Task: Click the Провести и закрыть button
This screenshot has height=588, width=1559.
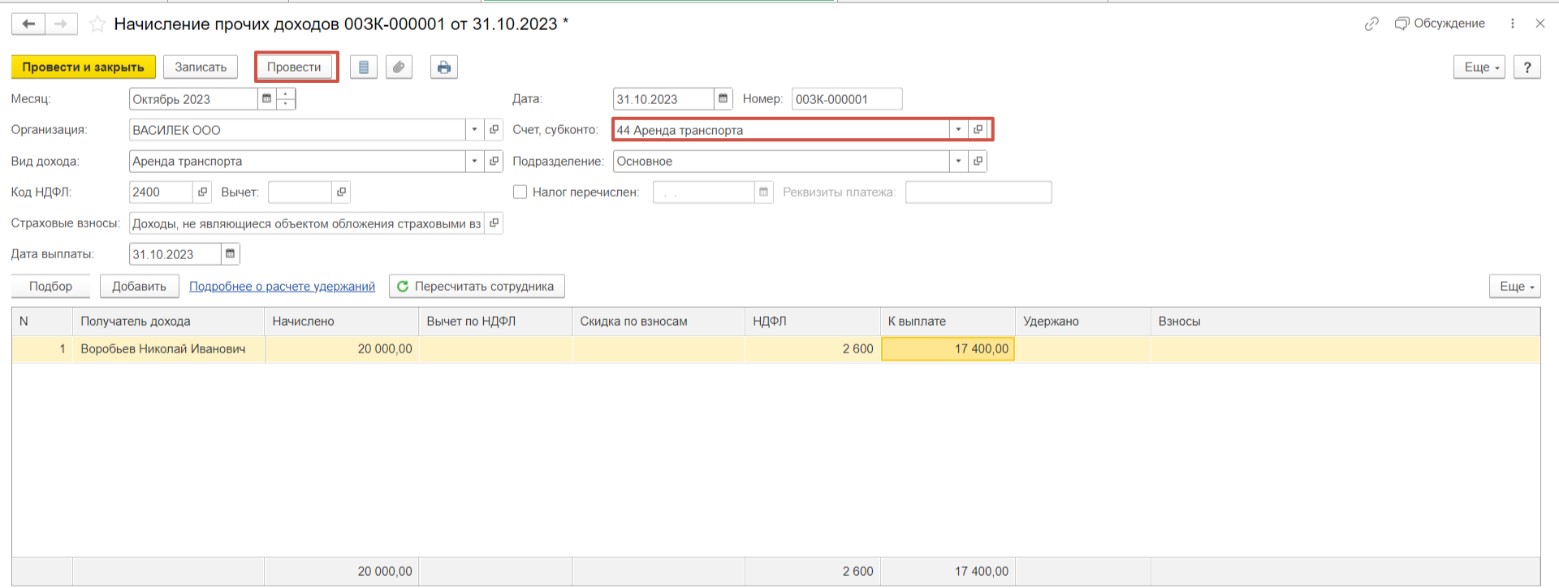Action: (x=84, y=67)
